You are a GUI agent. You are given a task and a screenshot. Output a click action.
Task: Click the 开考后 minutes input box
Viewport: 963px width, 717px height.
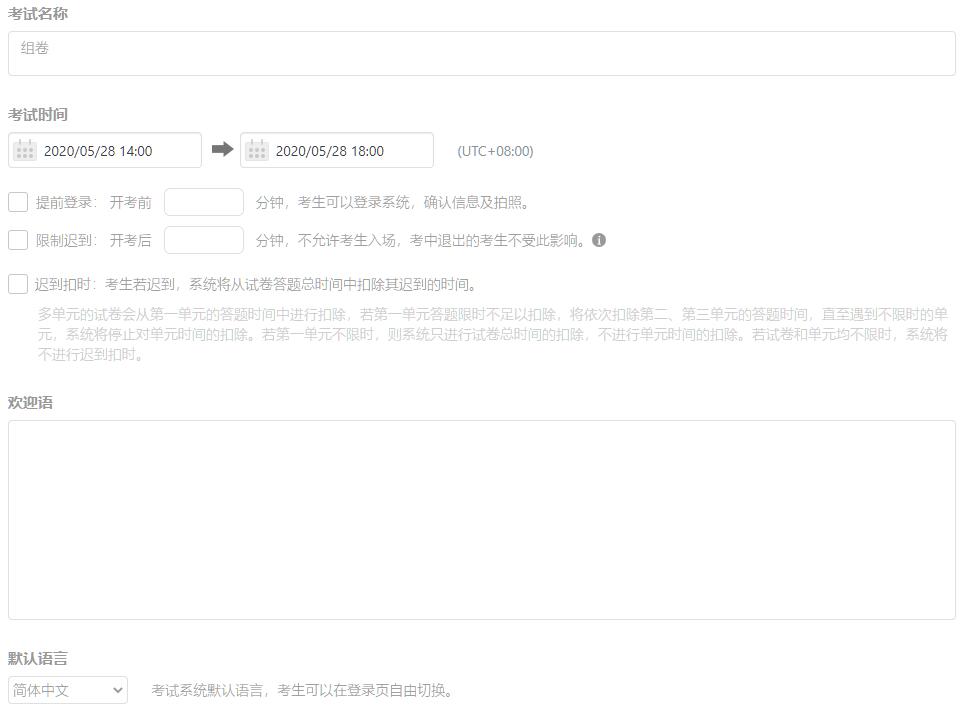pyautogui.click(x=204, y=240)
